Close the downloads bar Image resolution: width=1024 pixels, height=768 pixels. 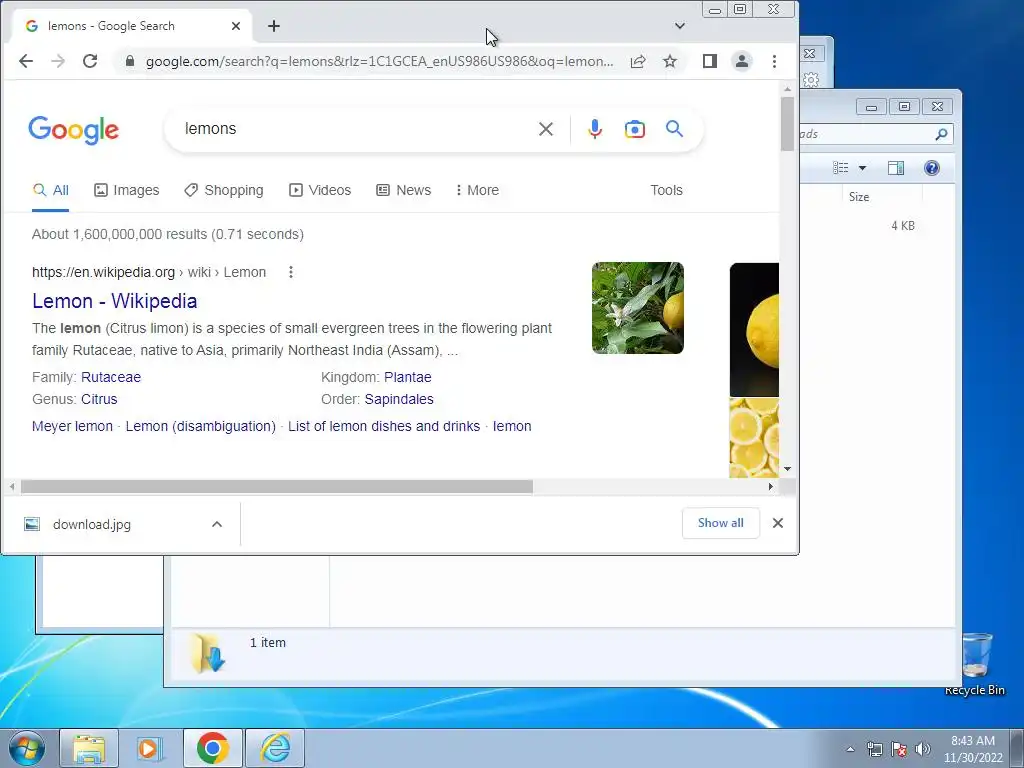click(778, 523)
